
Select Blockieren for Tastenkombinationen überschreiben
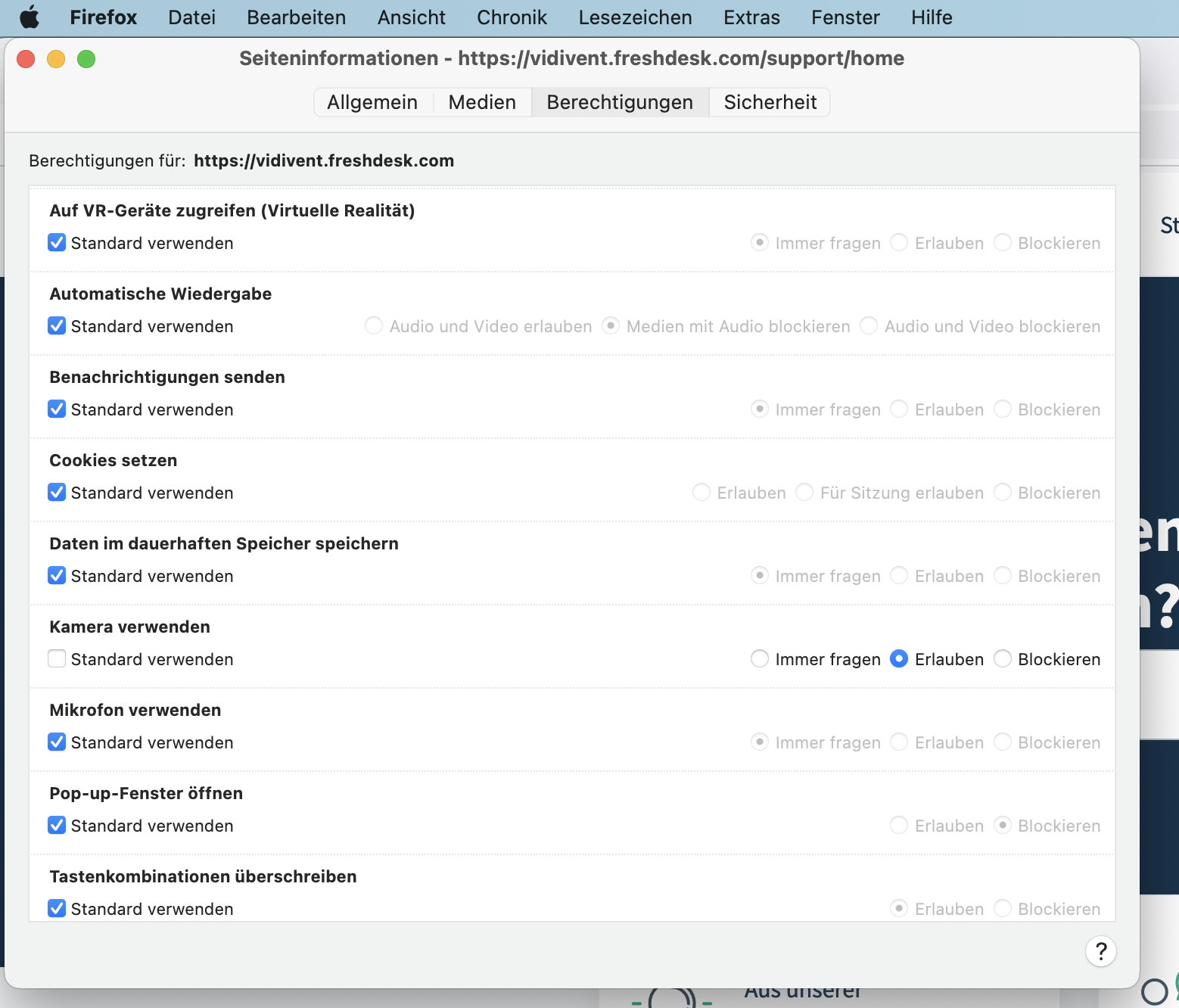[x=1003, y=908]
